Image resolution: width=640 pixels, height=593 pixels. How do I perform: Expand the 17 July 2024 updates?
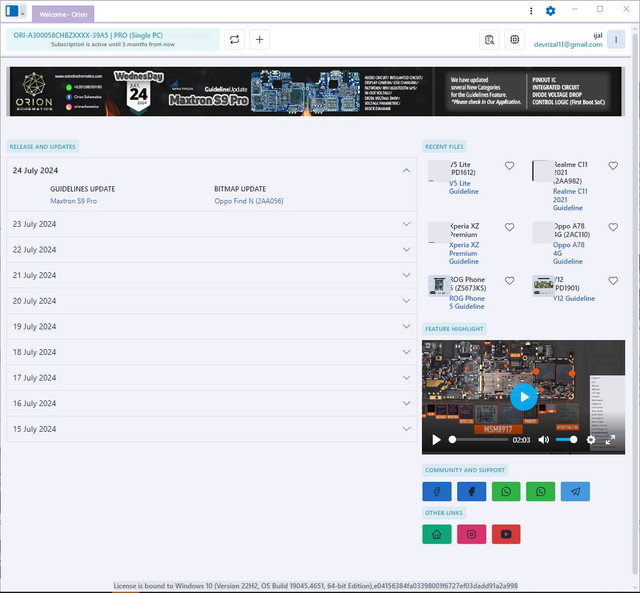point(211,378)
